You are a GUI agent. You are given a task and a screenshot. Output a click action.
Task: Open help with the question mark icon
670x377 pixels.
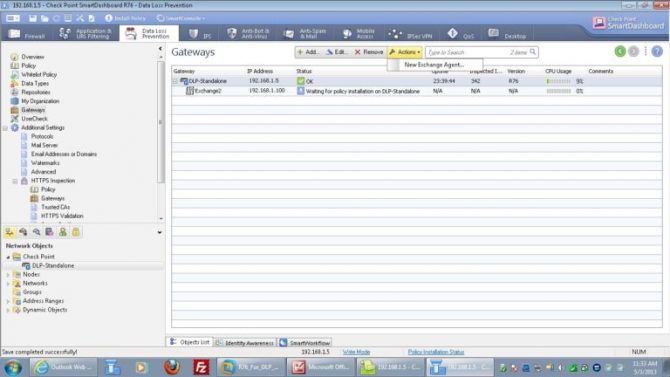[657, 52]
